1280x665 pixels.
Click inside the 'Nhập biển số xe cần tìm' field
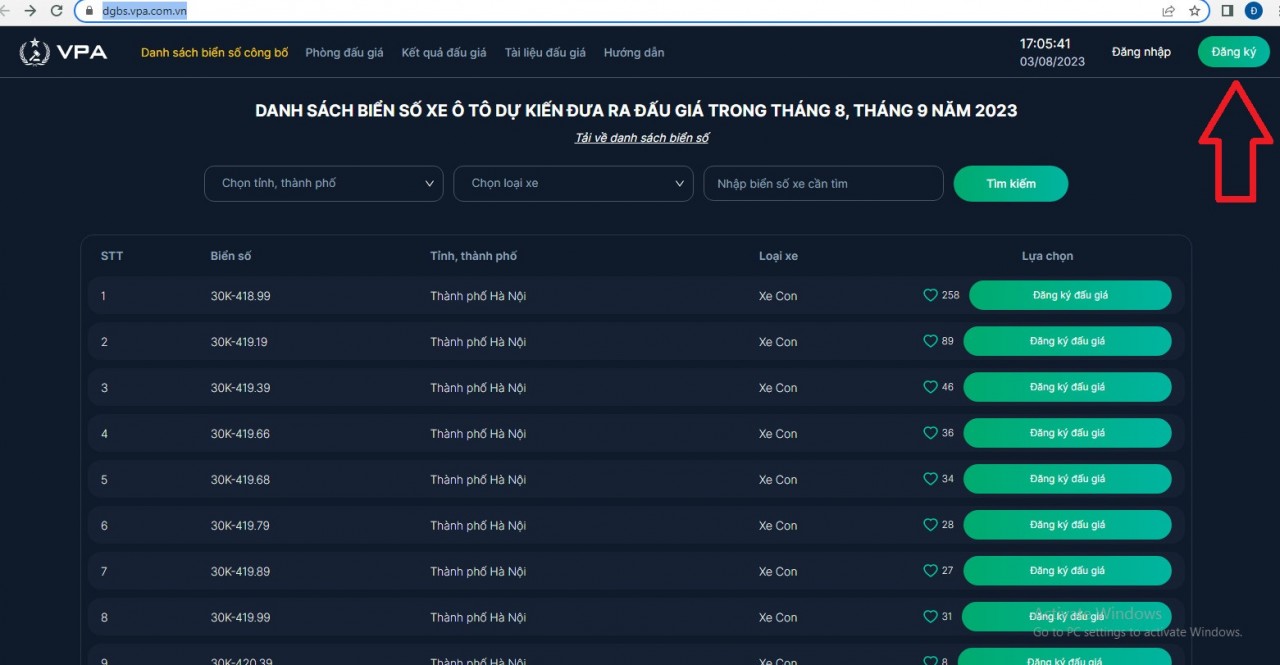pyautogui.click(x=822, y=183)
